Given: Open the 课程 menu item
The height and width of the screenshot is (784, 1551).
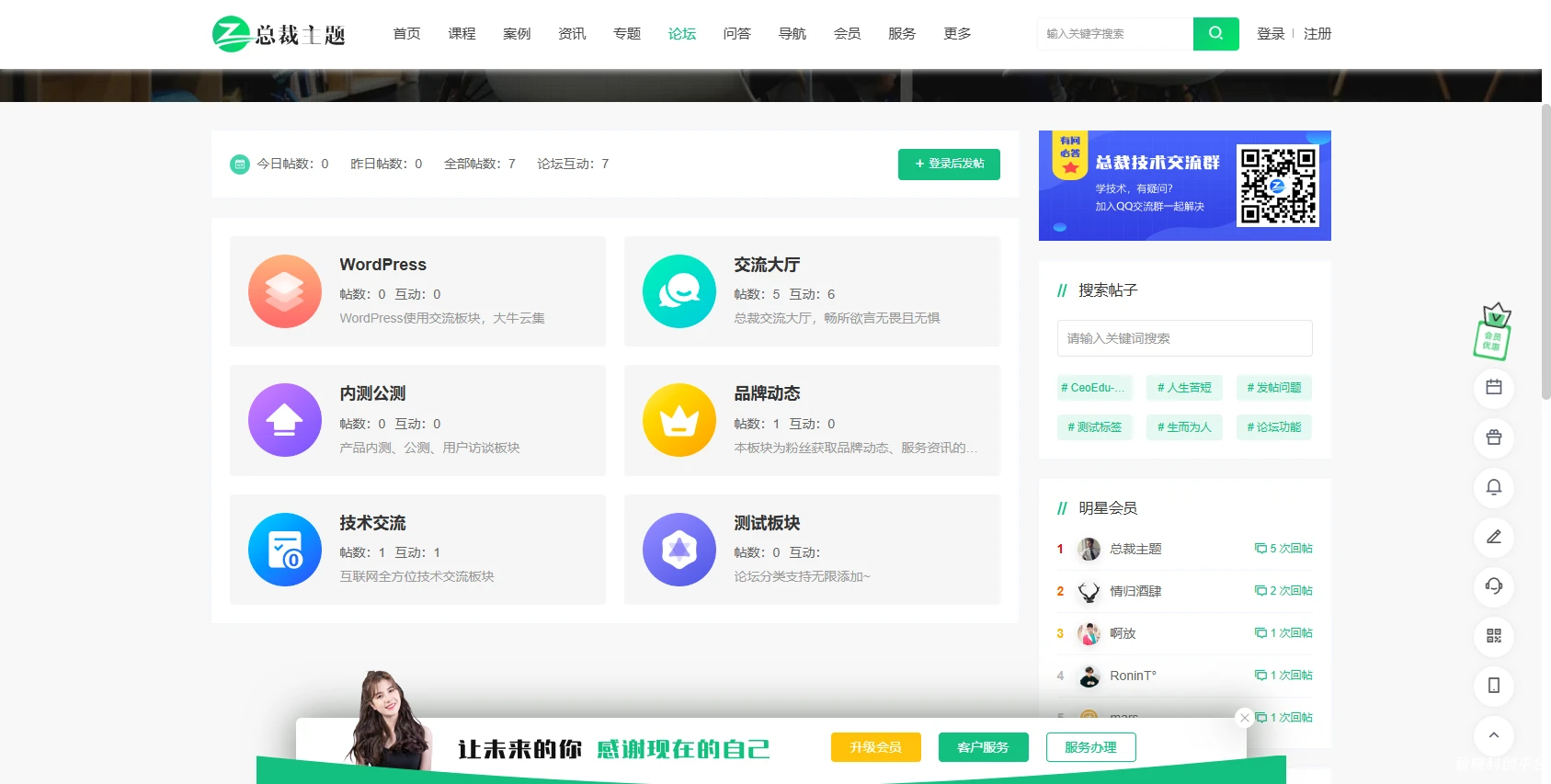Looking at the screenshot, I should (x=462, y=34).
